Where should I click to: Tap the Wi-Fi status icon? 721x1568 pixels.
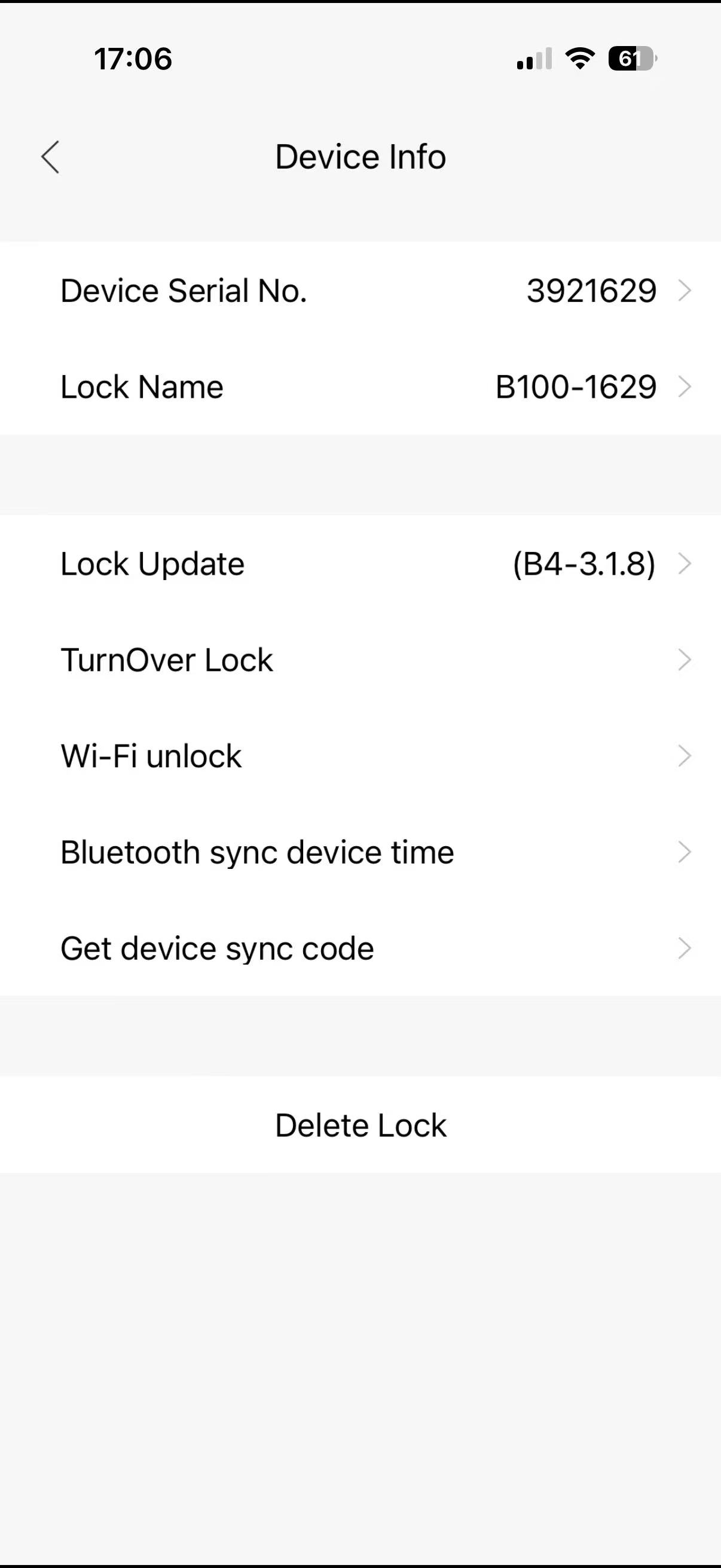tap(580, 59)
